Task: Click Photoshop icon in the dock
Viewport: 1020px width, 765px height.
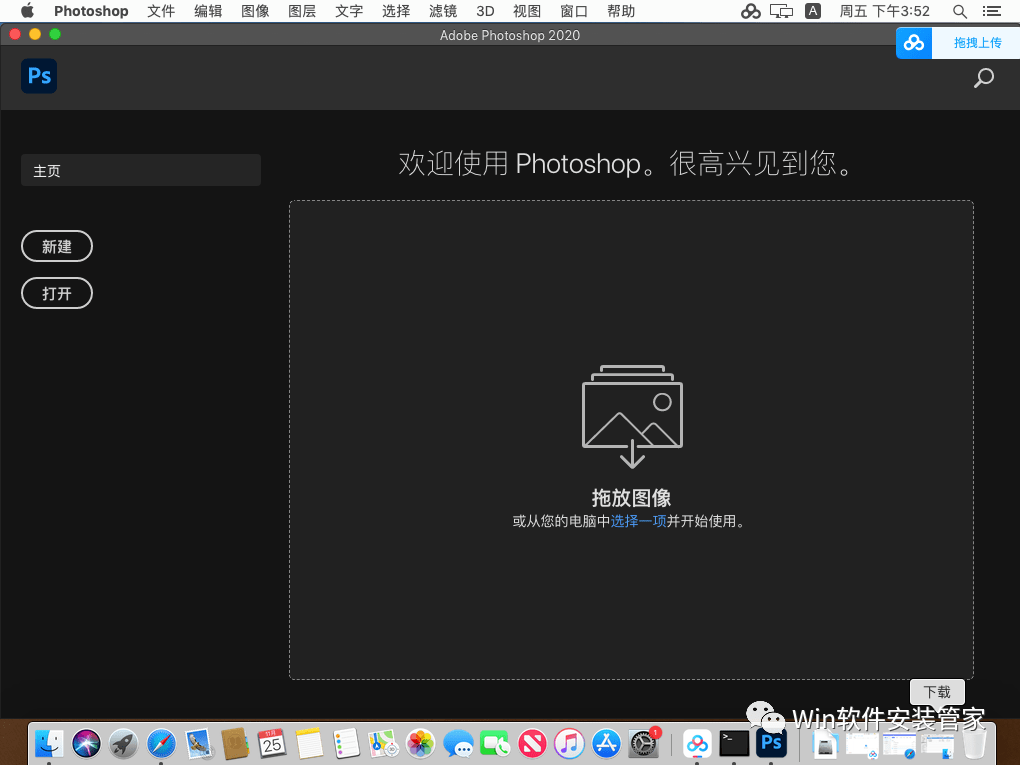Action: 772,744
